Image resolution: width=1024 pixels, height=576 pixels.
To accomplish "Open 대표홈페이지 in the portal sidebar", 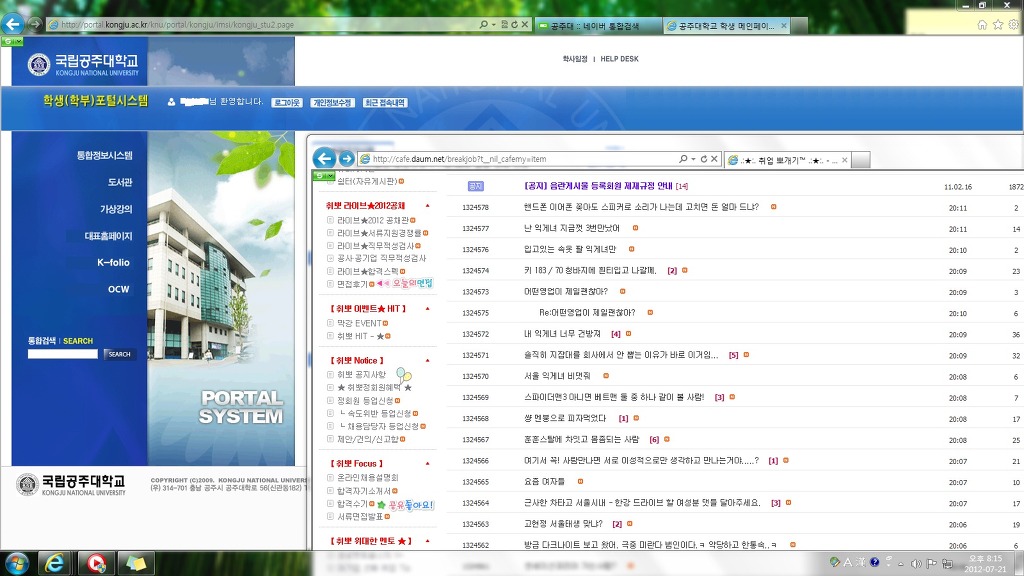I will pos(108,236).
